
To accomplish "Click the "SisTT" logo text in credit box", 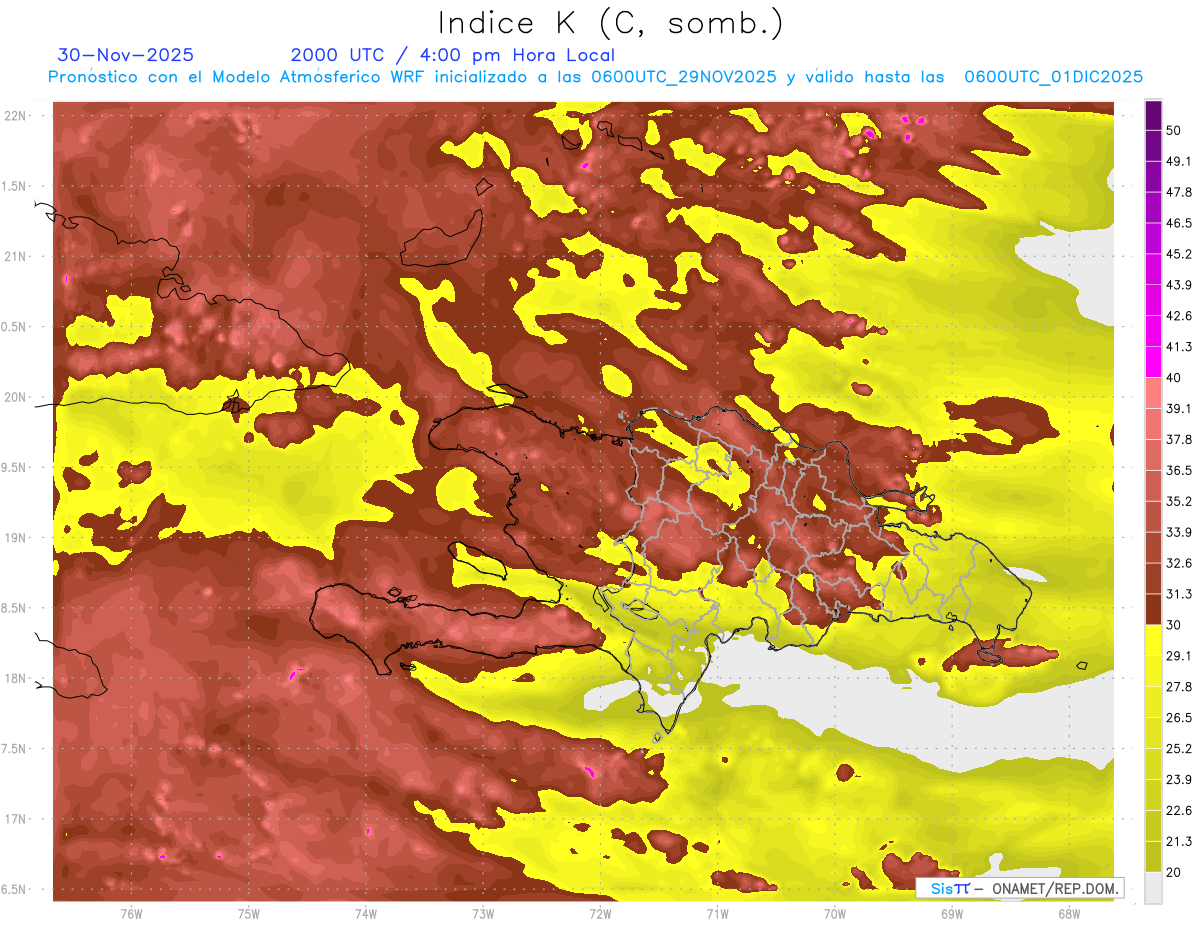I will pyautogui.click(x=950, y=888).
